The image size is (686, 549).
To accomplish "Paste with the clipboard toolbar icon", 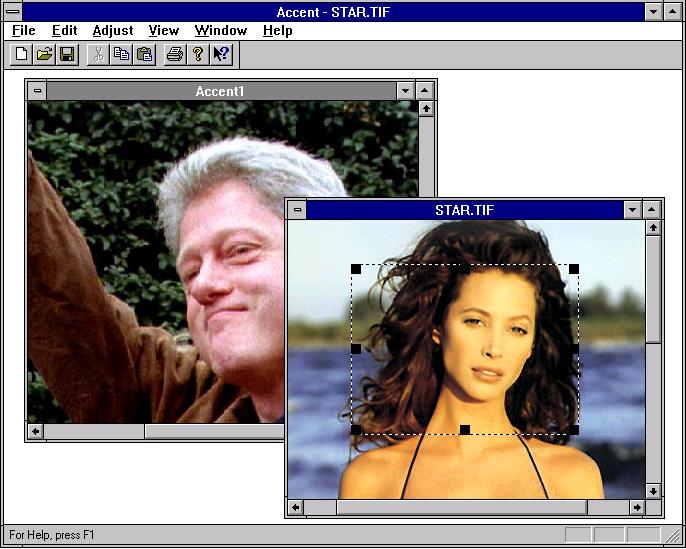I will [144, 55].
